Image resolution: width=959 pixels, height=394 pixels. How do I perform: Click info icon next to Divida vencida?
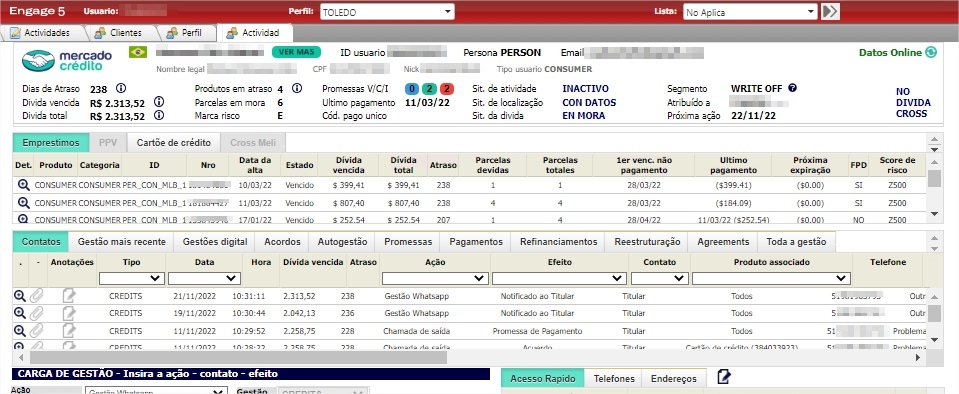point(158,102)
